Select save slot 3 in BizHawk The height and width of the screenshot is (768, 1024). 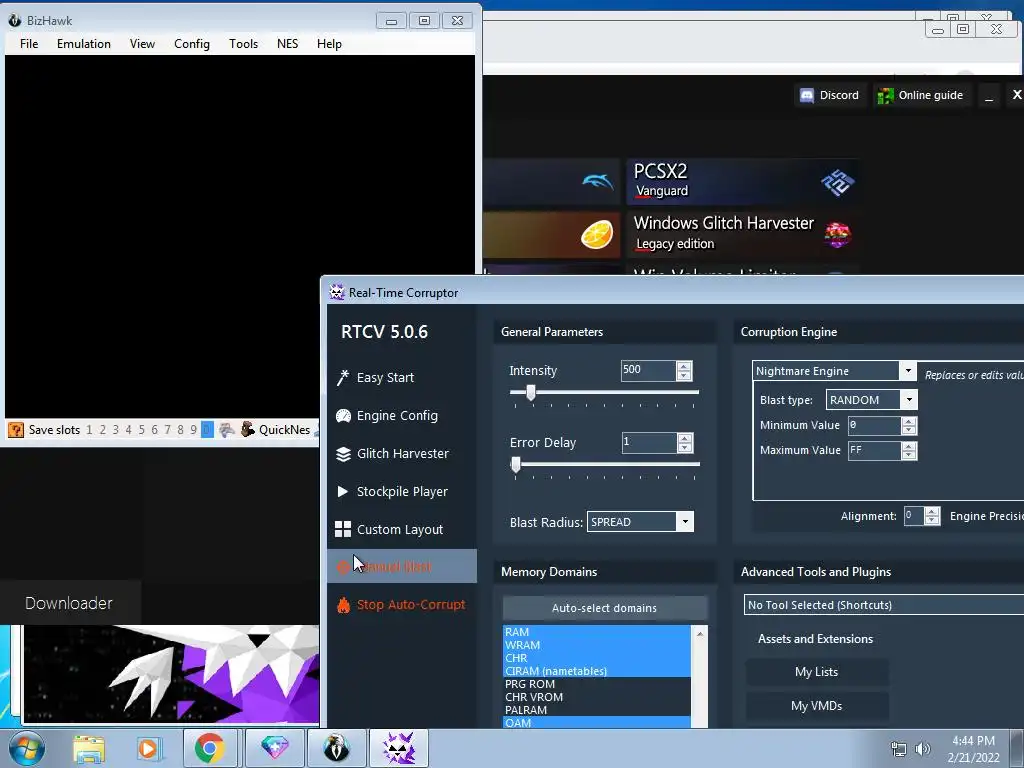point(116,430)
